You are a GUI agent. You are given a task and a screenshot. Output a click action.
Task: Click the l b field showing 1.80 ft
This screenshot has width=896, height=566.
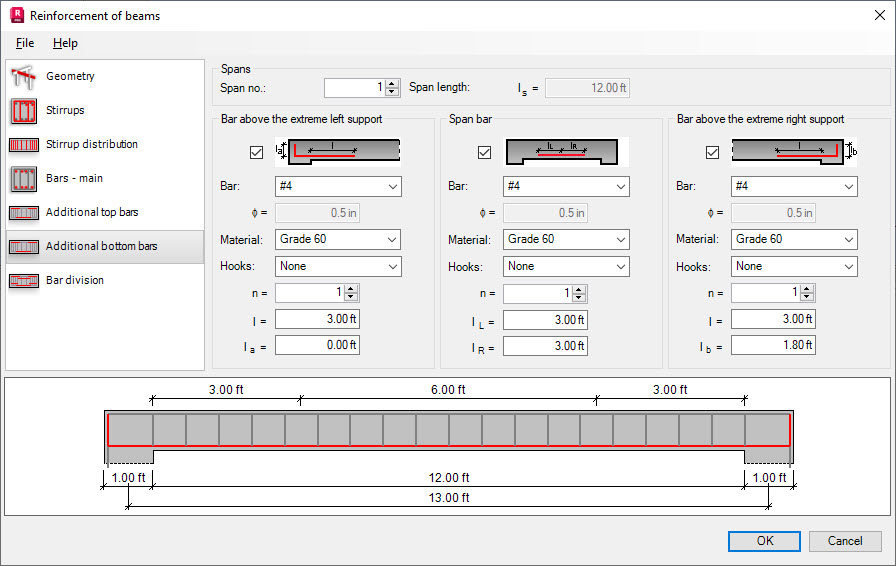coord(773,345)
